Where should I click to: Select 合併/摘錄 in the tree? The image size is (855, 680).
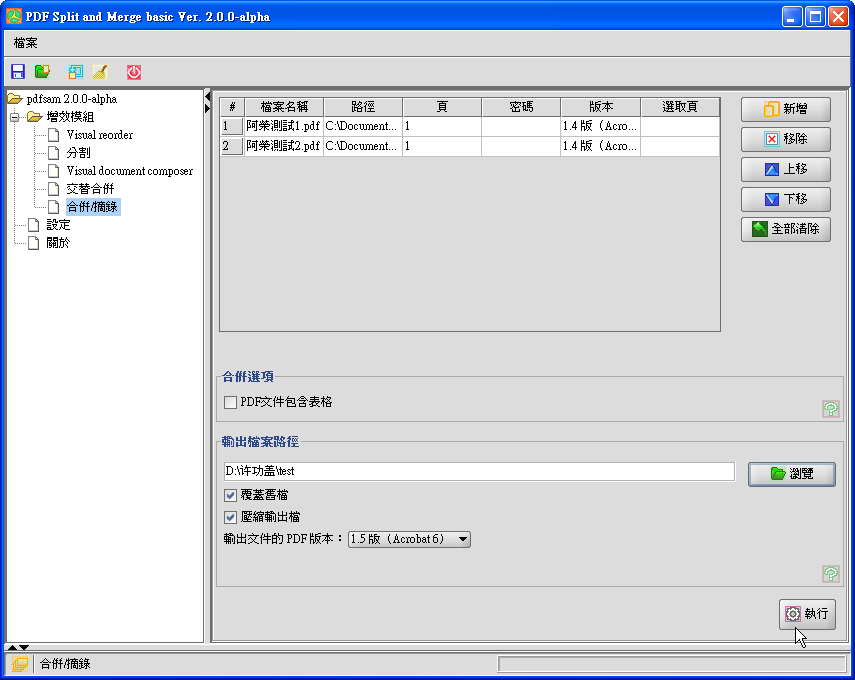click(93, 207)
